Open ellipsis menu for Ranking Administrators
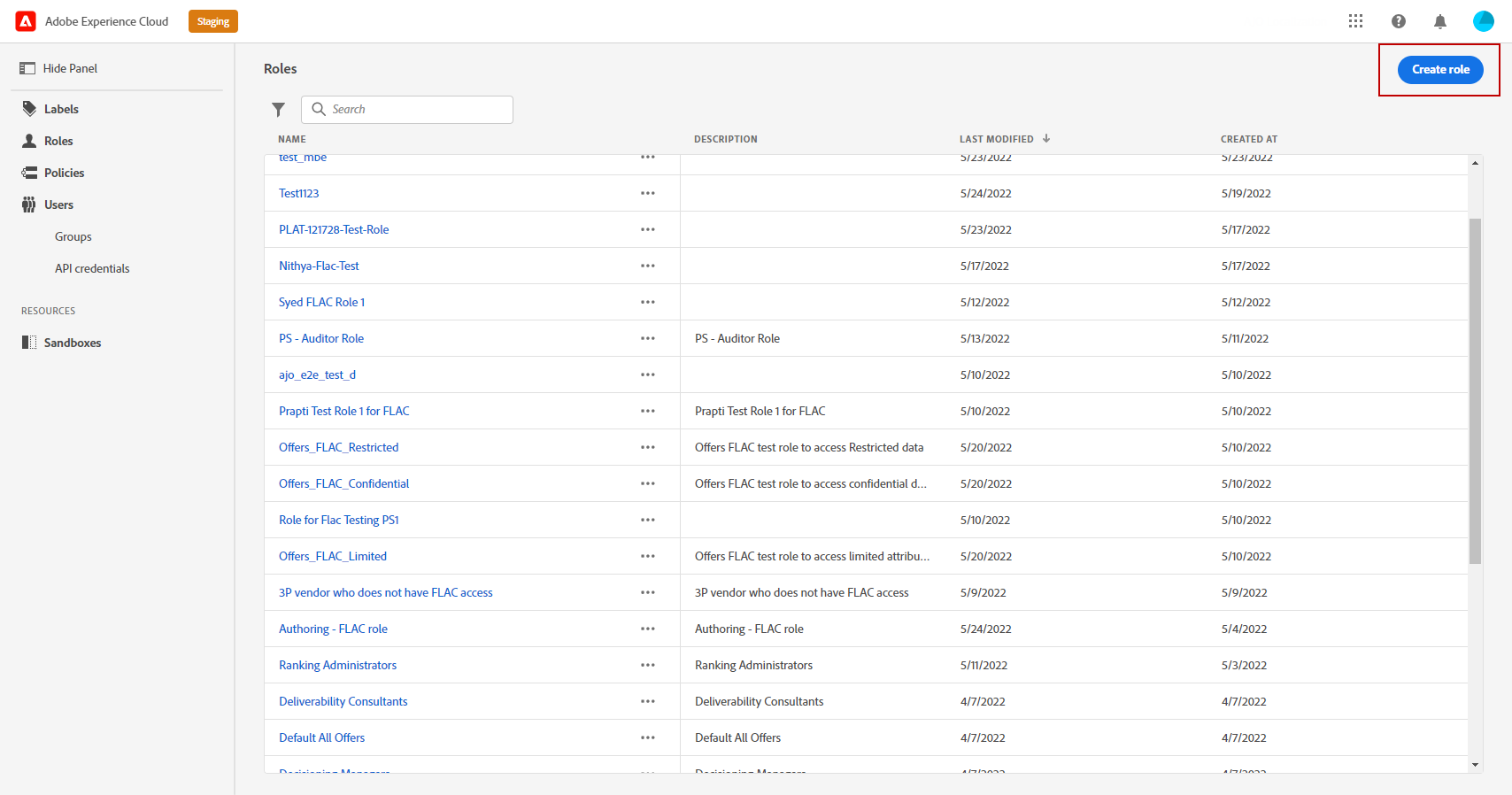 tap(648, 665)
